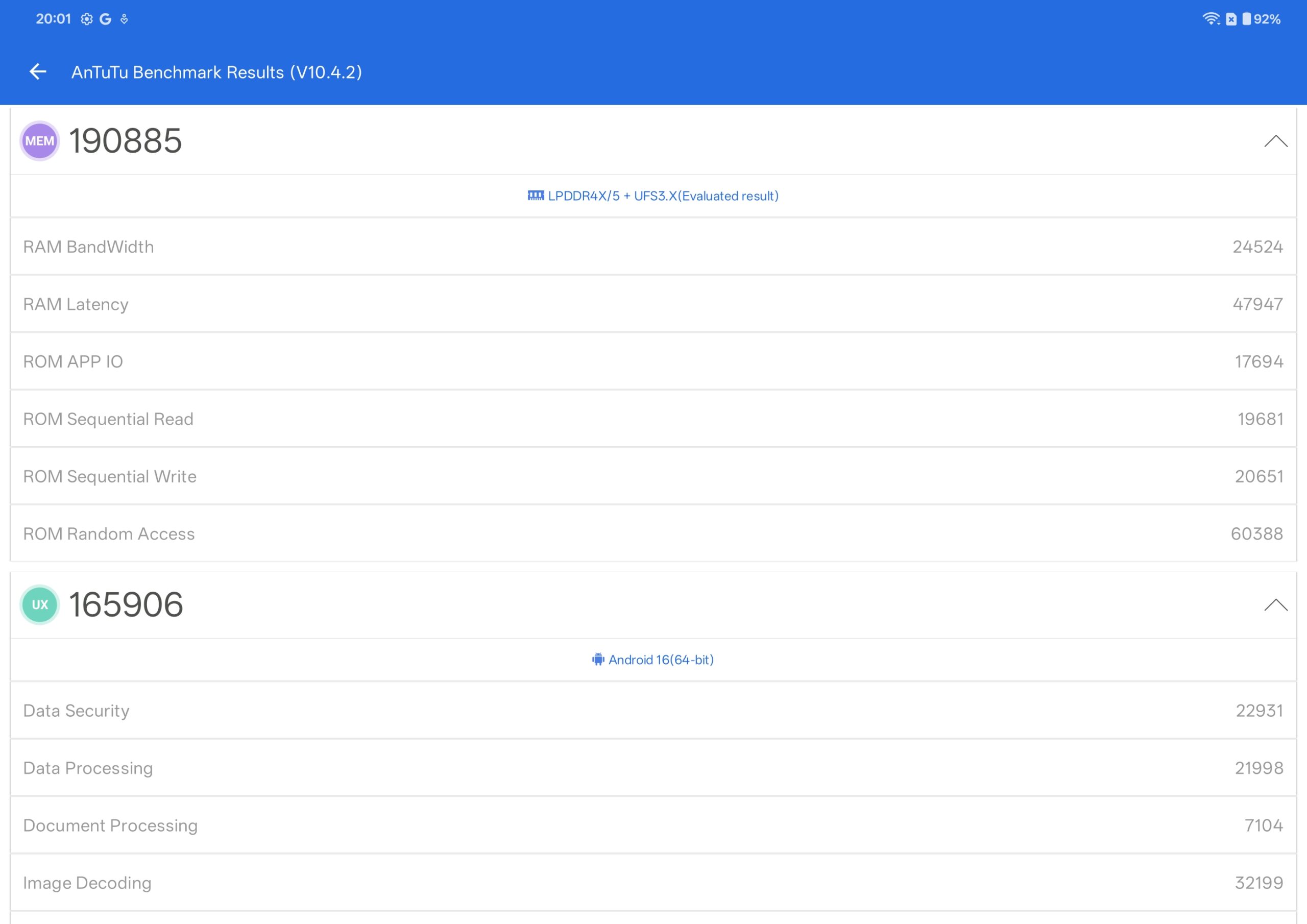Select the Image Decoding row

[x=653, y=883]
